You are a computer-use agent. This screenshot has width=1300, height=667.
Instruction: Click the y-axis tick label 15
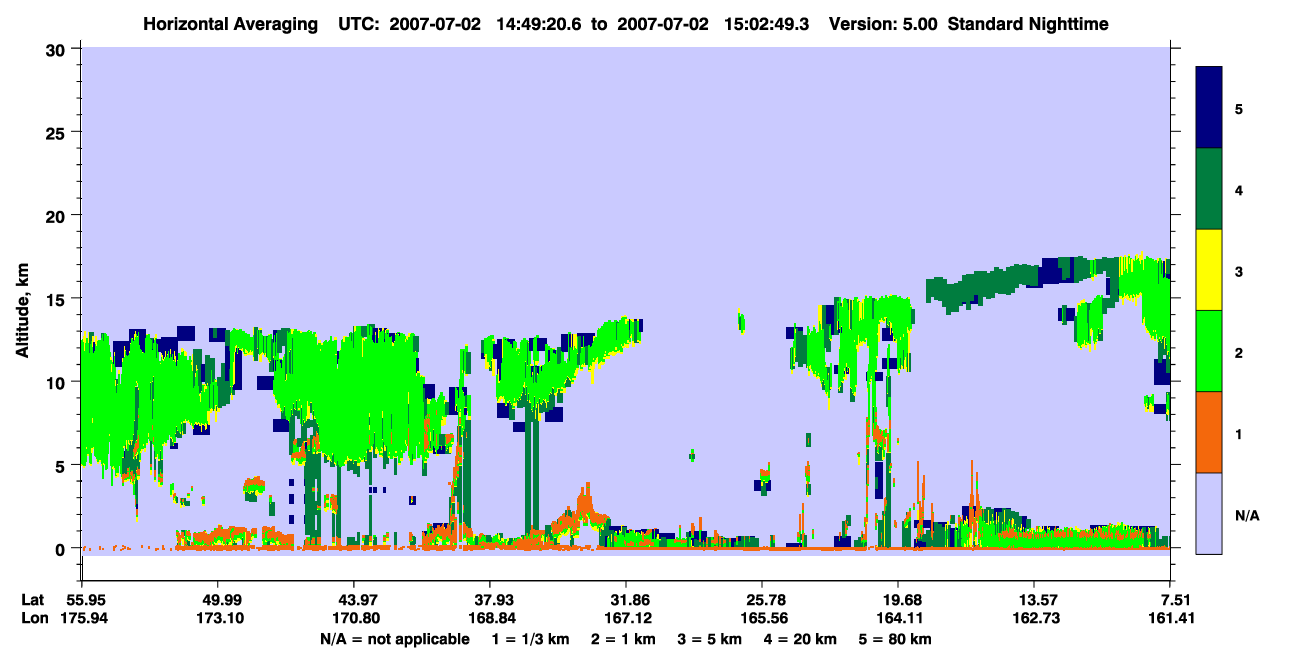58,299
